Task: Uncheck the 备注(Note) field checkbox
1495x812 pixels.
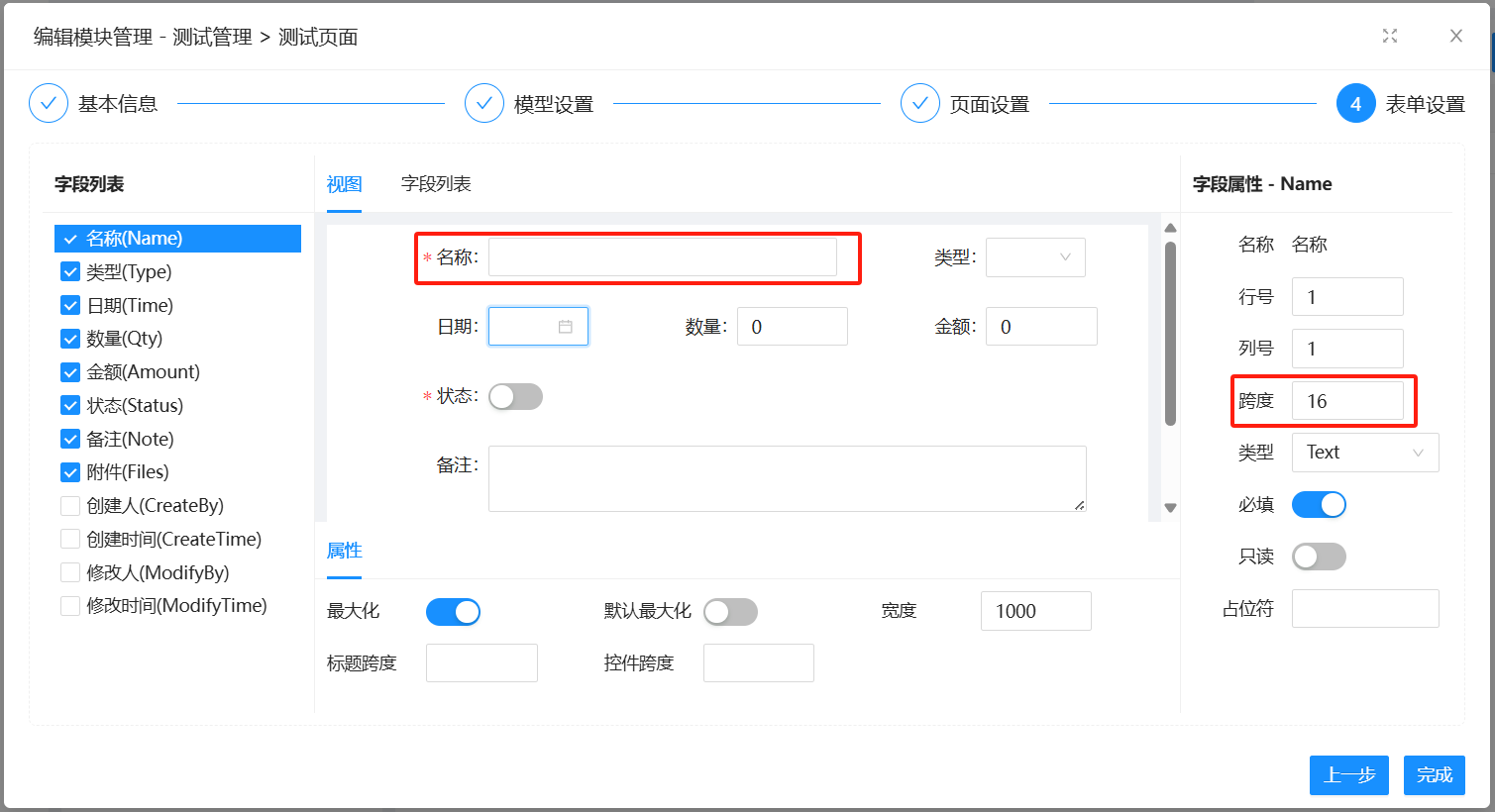Action: (x=70, y=439)
